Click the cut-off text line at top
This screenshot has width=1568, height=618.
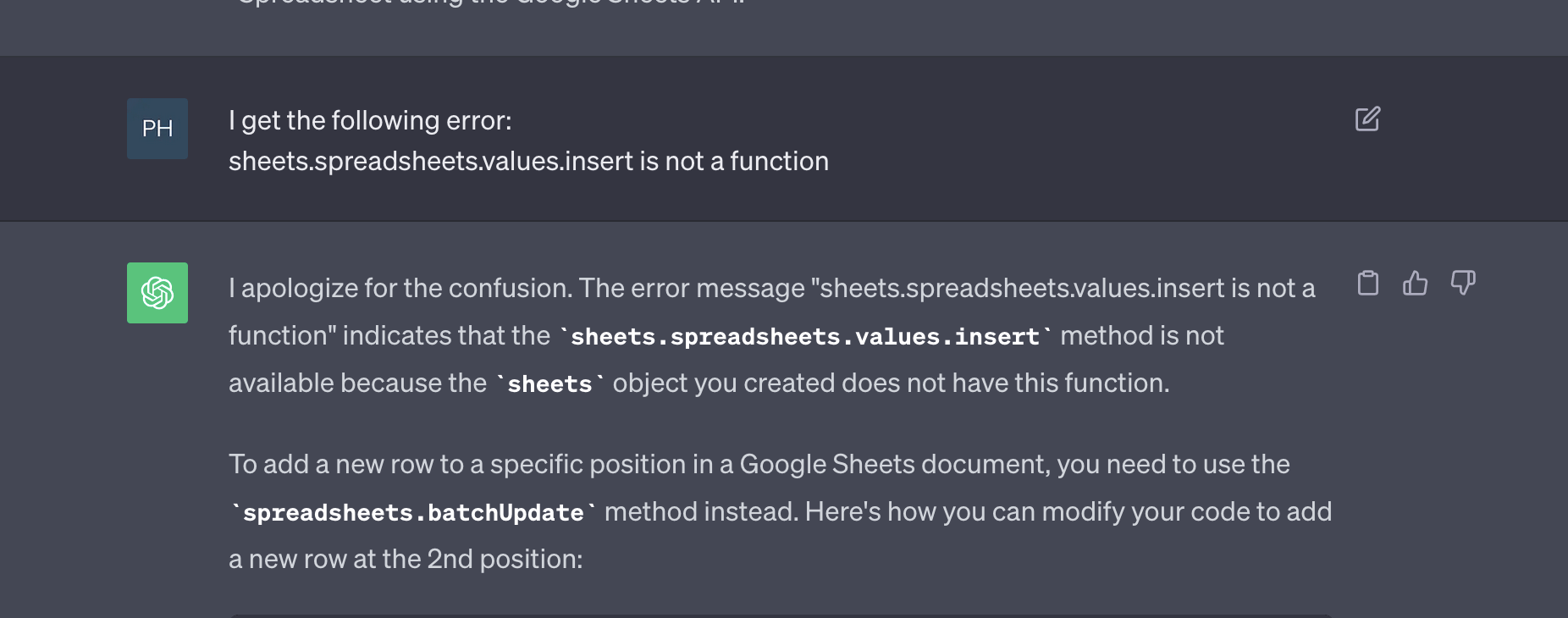[491, 3]
